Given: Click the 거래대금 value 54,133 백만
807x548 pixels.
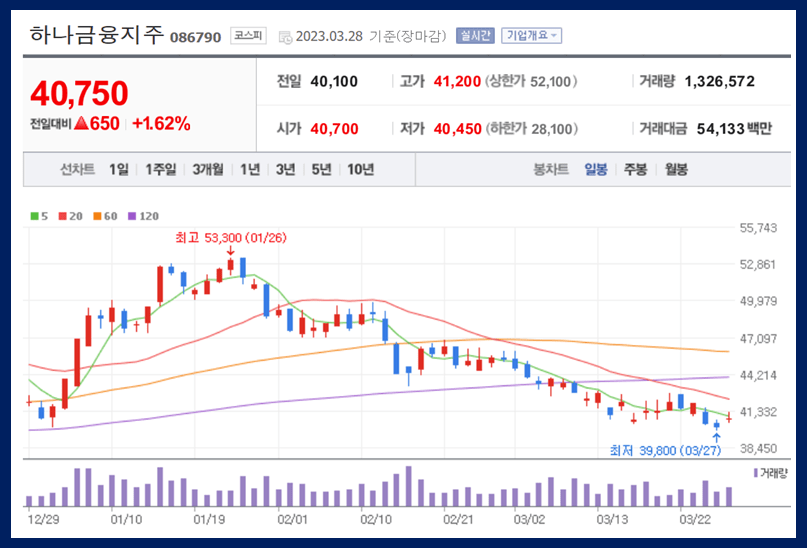Looking at the screenshot, I should pos(734,129).
